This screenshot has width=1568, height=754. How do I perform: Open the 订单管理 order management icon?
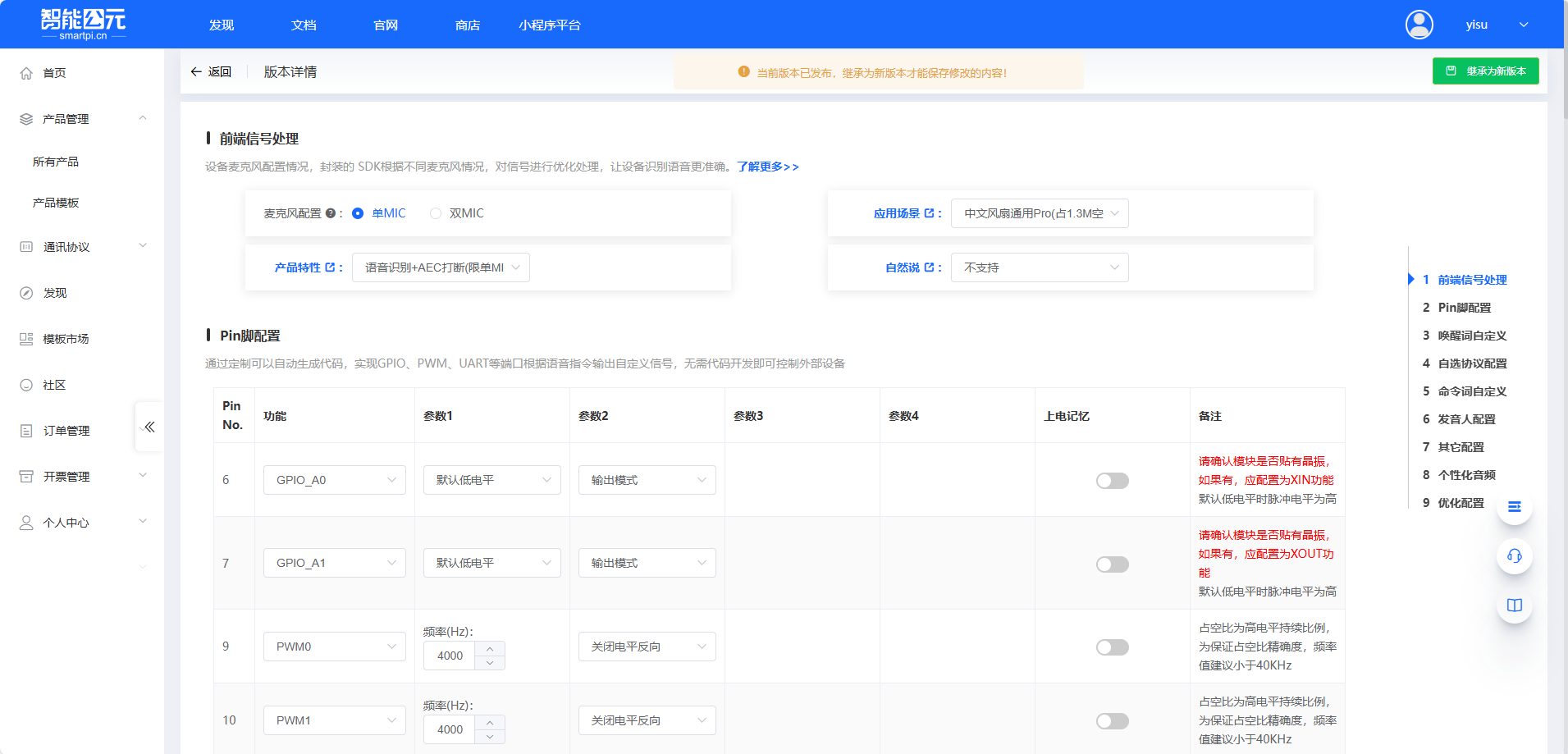25,430
